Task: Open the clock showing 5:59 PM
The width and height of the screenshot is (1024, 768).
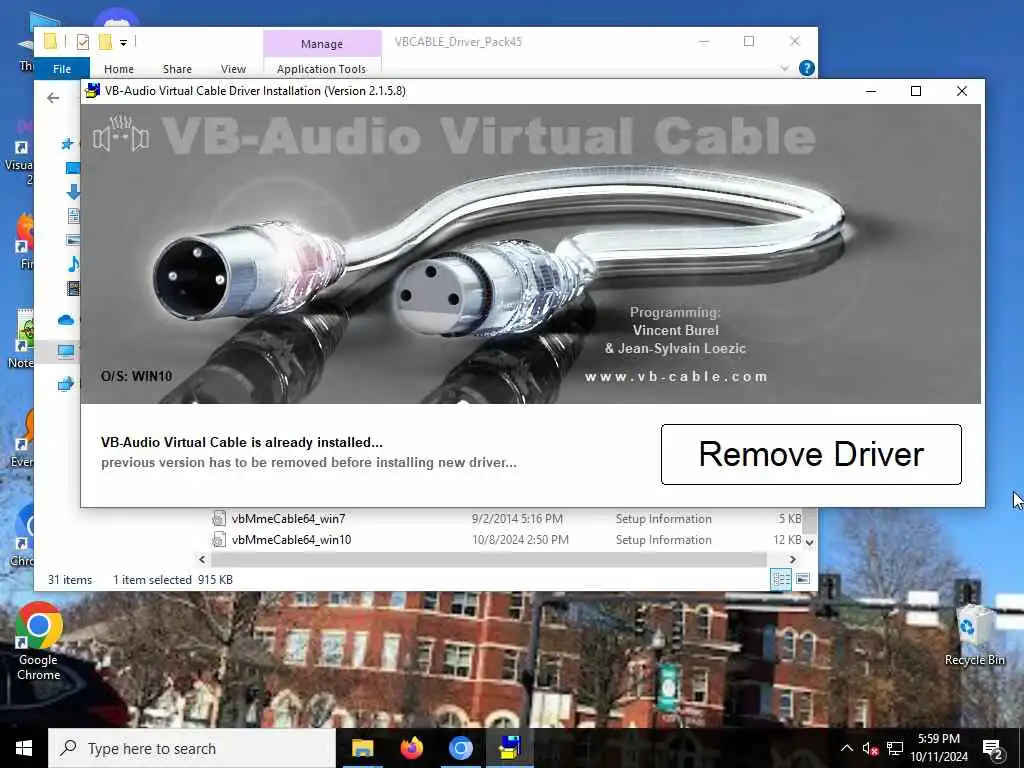Action: pos(939,748)
